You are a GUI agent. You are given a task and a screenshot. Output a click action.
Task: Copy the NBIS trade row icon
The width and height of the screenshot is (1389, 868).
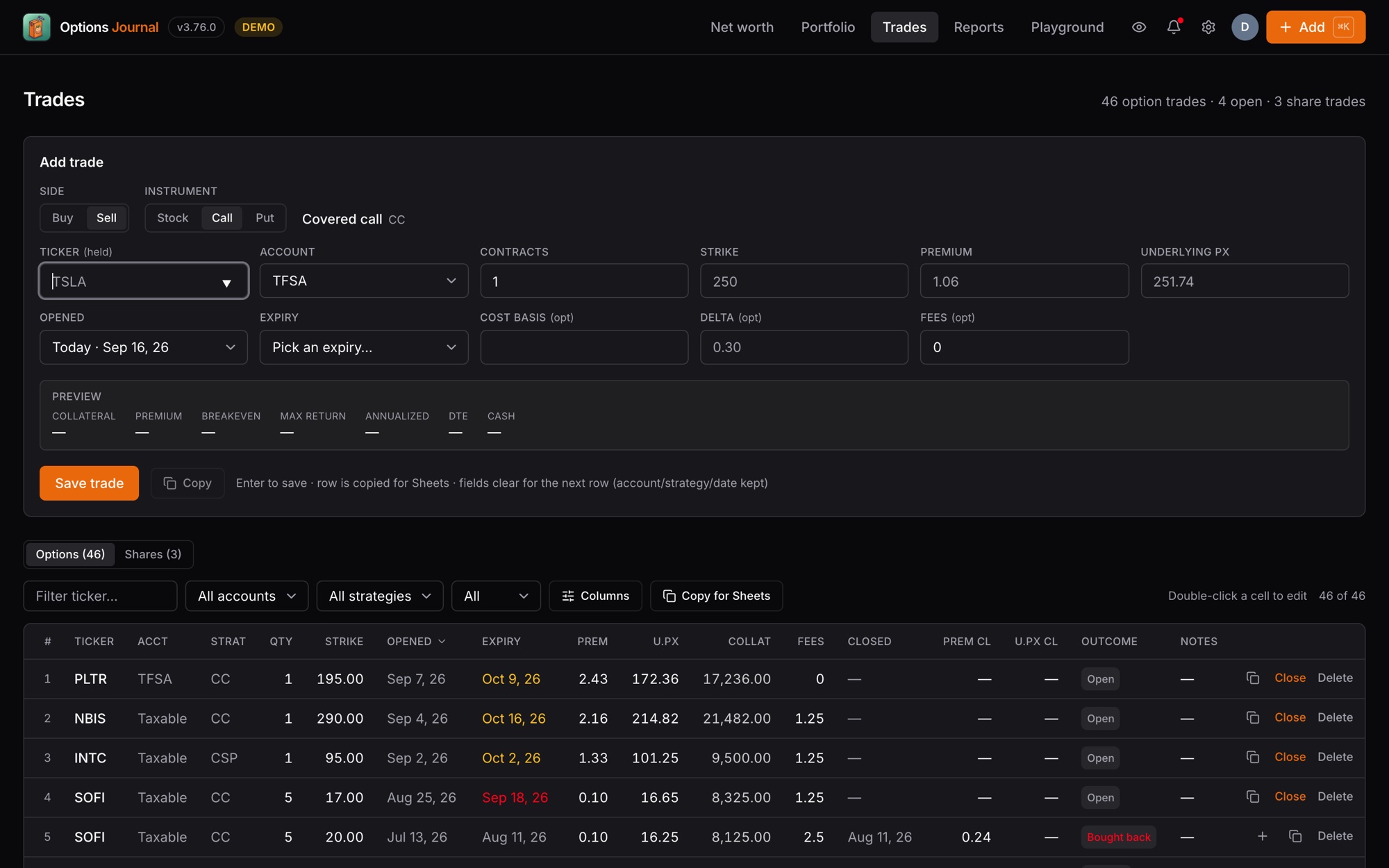(1253, 717)
